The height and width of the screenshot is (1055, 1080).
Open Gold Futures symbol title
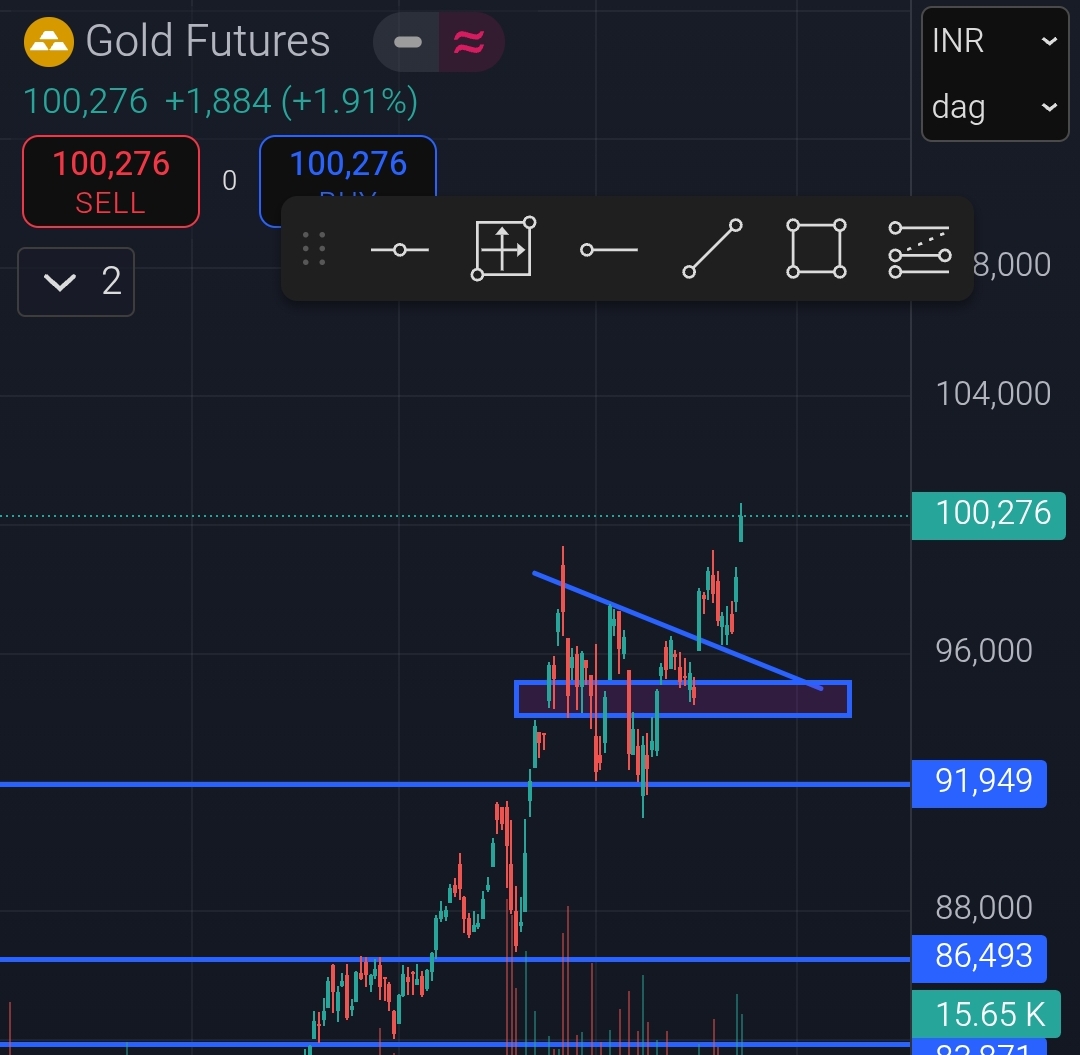(x=208, y=42)
